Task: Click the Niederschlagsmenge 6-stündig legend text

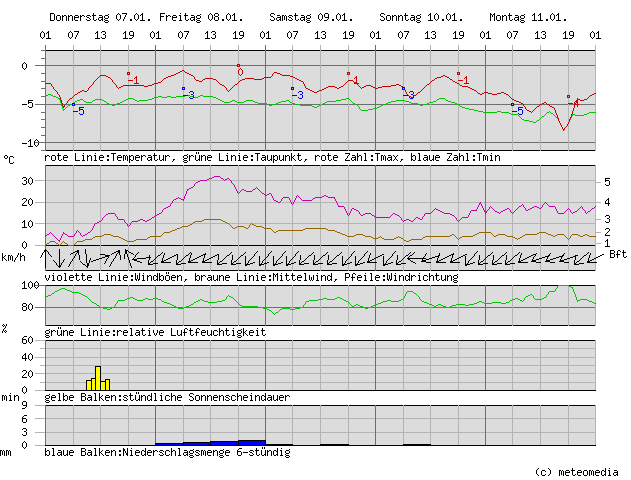Action: click(167, 452)
